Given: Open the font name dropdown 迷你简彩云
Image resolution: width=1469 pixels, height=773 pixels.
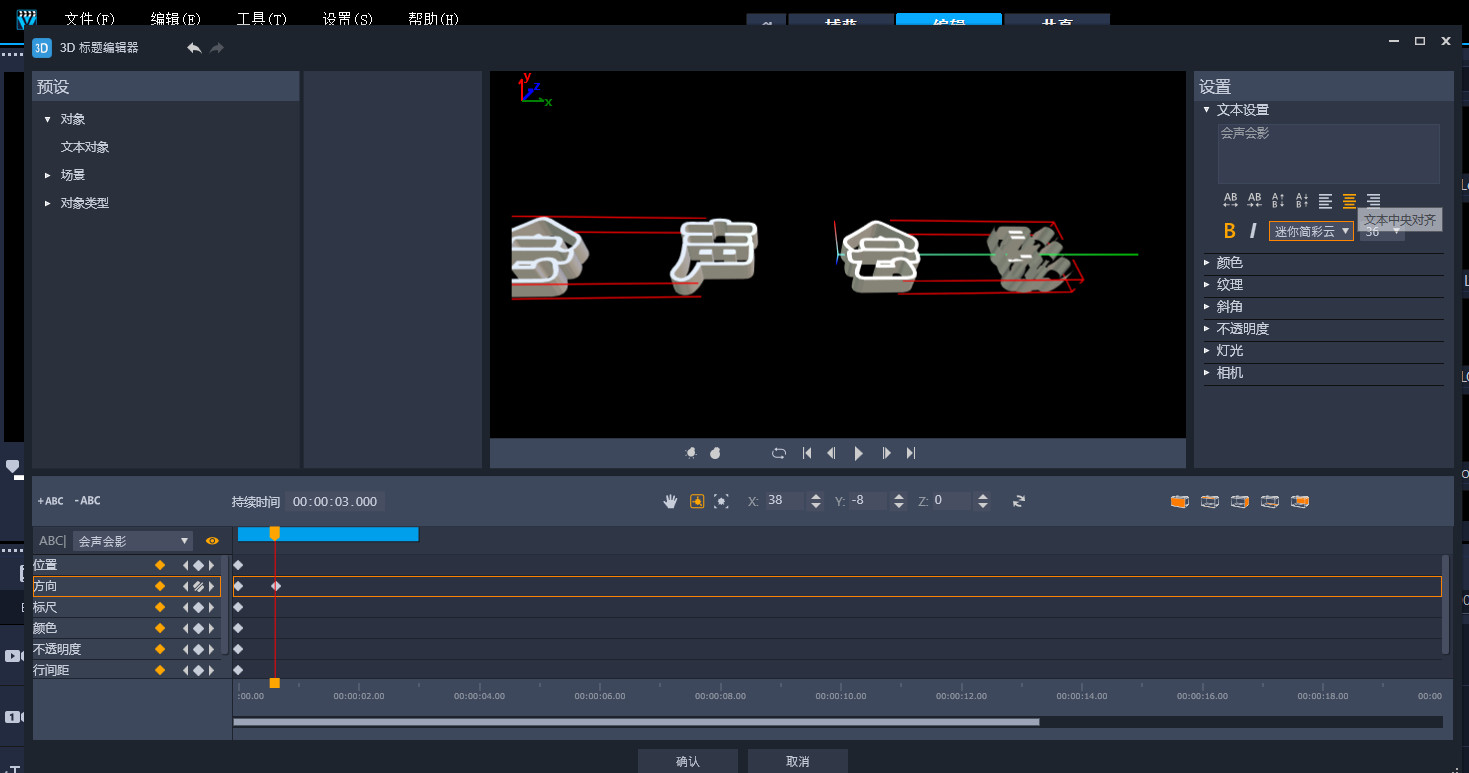Looking at the screenshot, I should click(1311, 231).
